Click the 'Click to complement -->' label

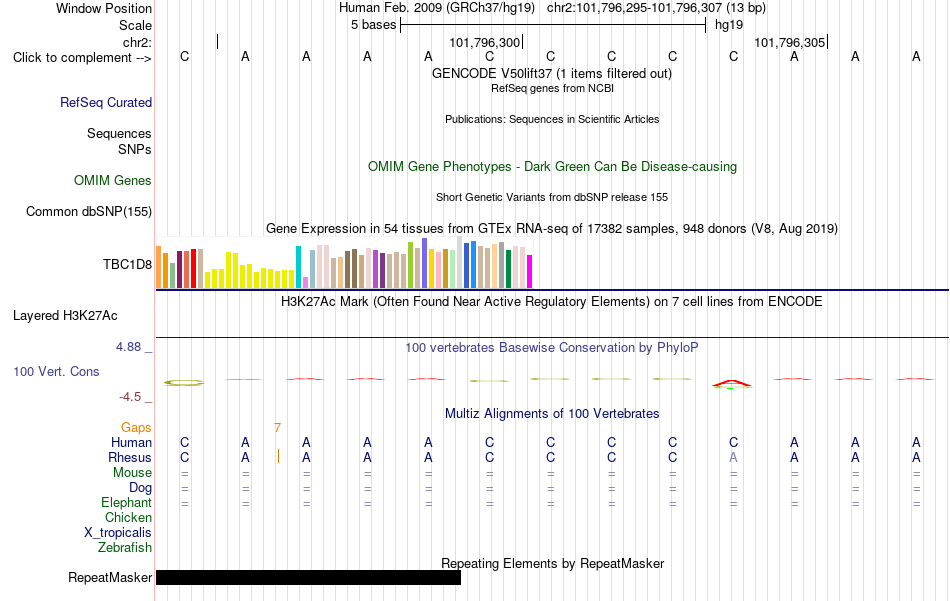point(82,58)
